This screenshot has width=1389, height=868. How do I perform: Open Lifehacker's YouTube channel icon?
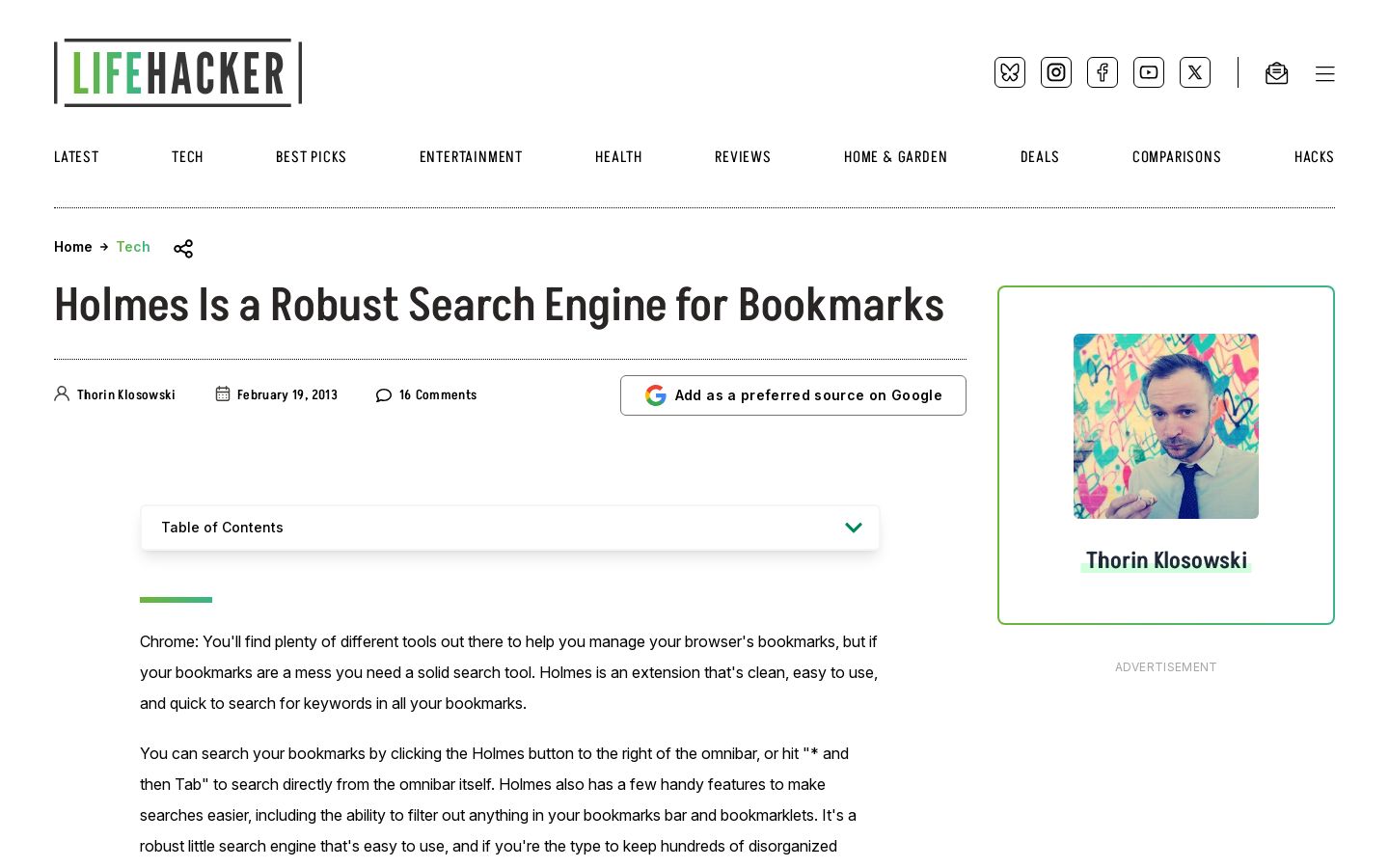click(x=1149, y=72)
